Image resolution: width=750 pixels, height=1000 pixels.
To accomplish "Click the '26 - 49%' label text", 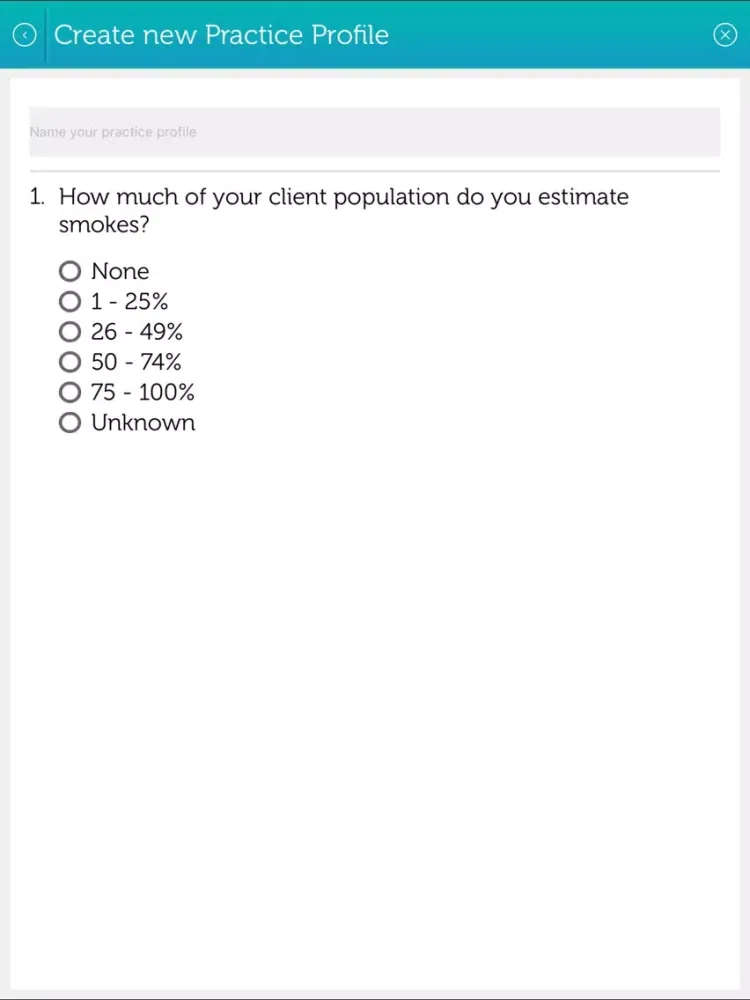I will click(136, 332).
